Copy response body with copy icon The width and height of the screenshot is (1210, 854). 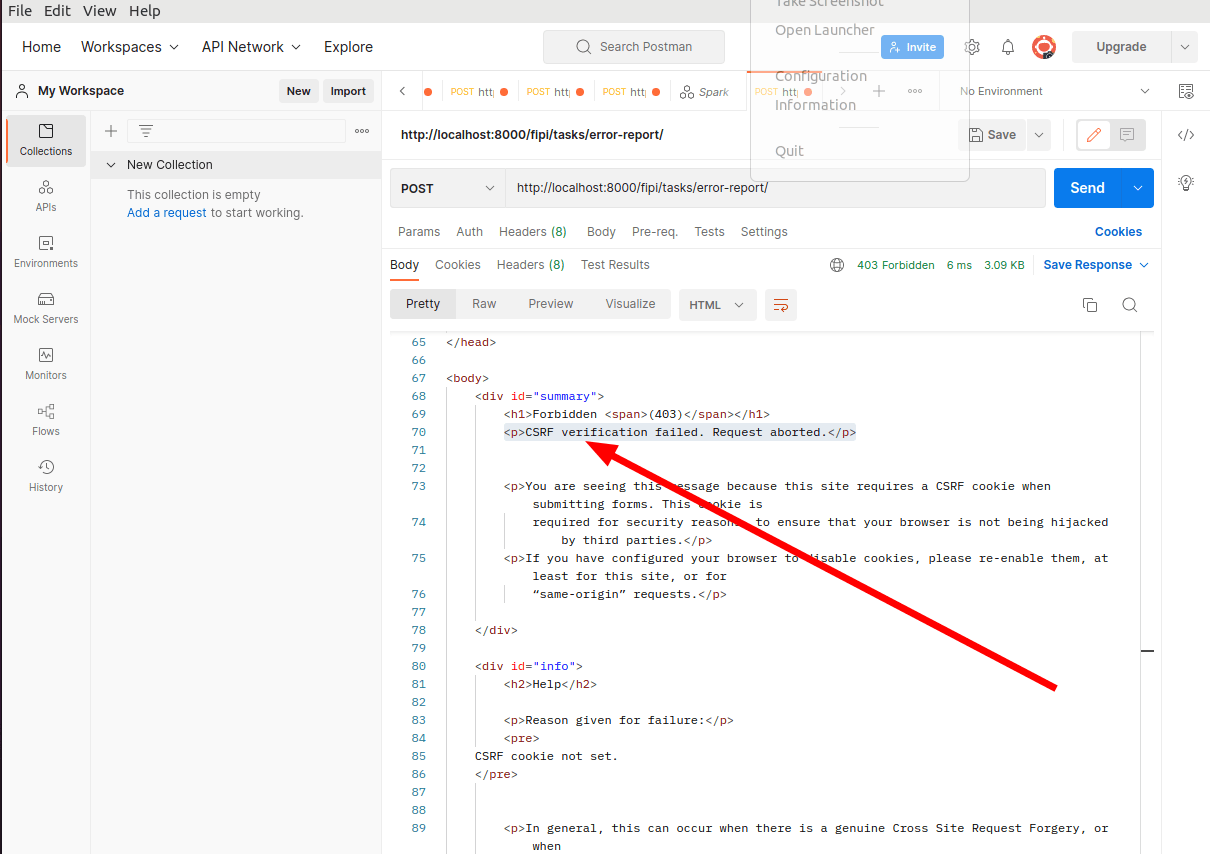1090,305
